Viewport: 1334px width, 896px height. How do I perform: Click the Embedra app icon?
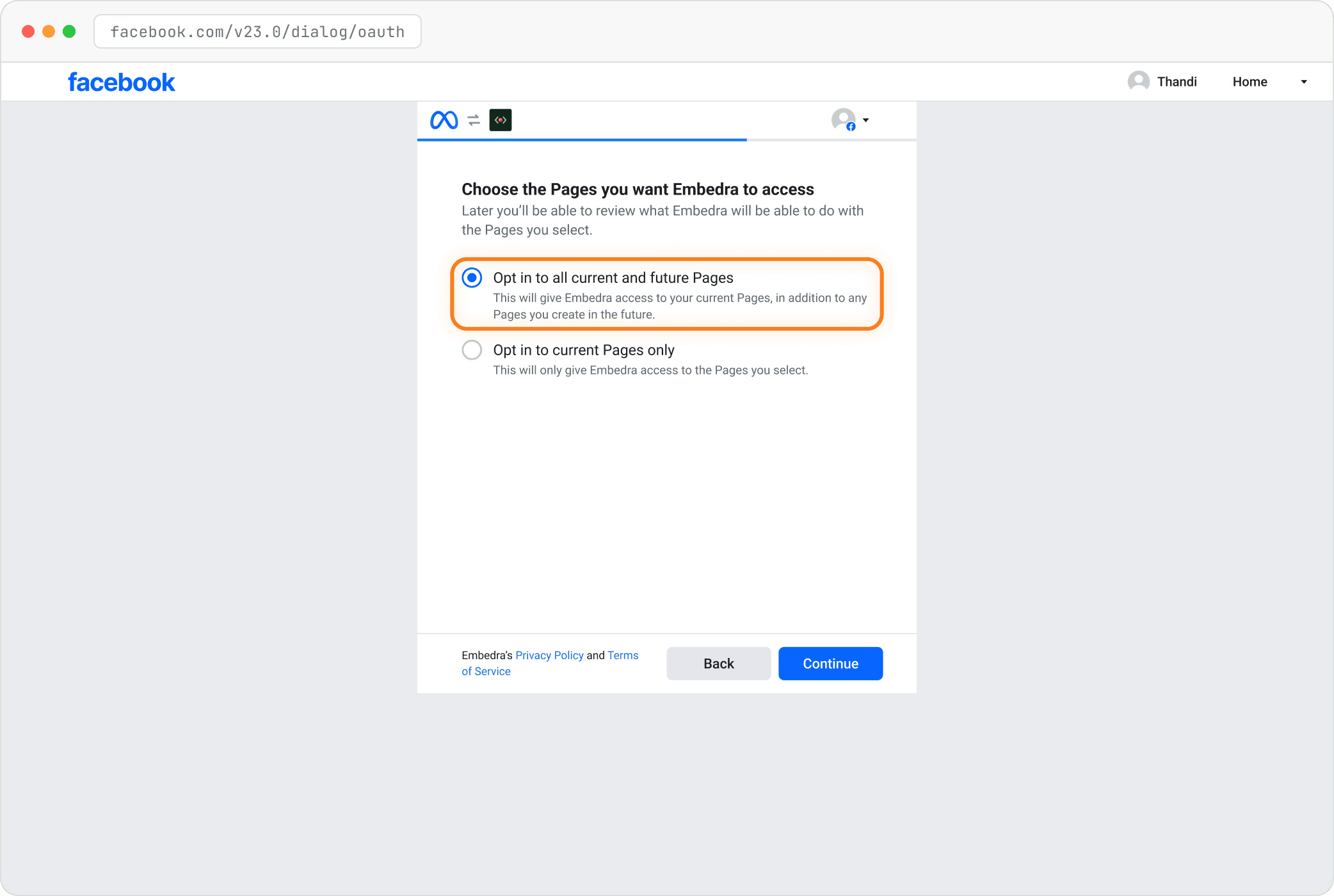[x=501, y=120]
